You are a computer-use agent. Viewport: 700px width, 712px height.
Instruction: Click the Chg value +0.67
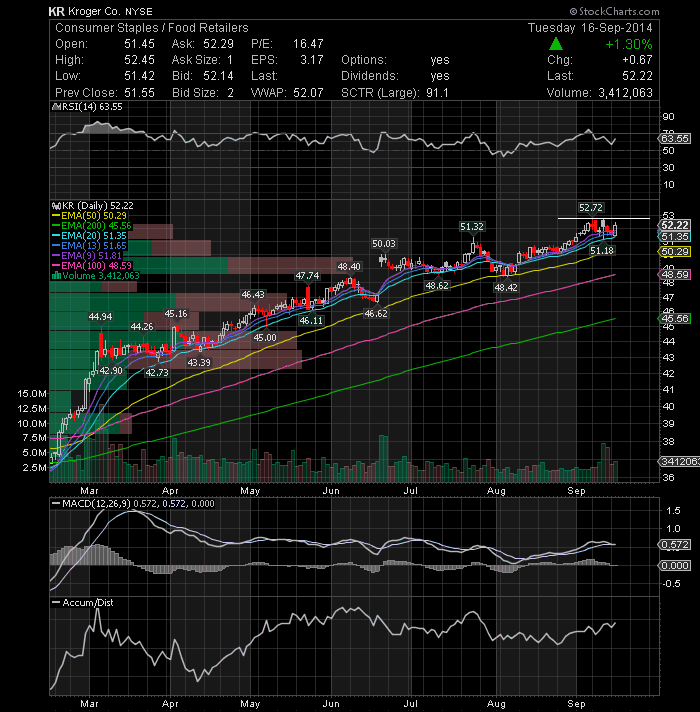(x=637, y=60)
